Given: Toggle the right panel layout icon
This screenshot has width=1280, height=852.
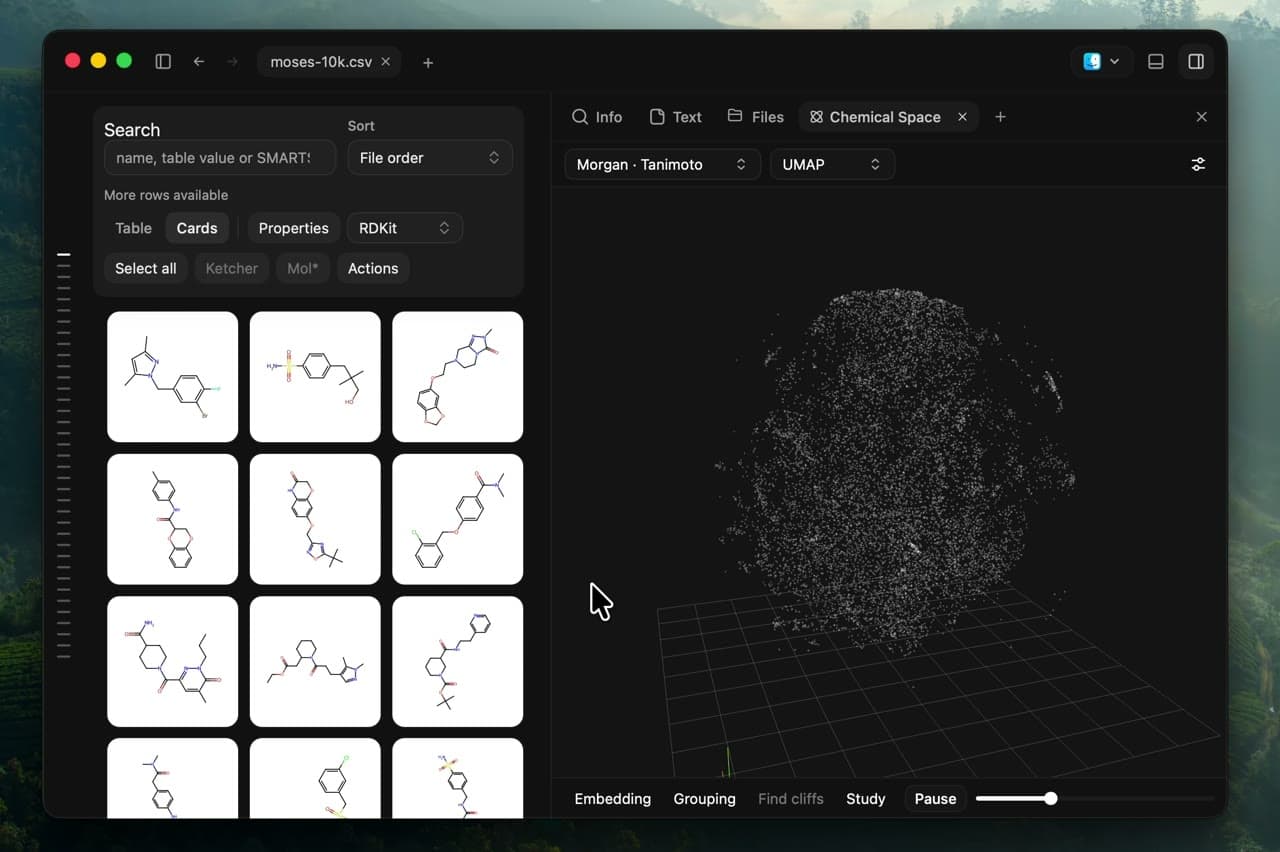Looking at the screenshot, I should pos(1195,61).
